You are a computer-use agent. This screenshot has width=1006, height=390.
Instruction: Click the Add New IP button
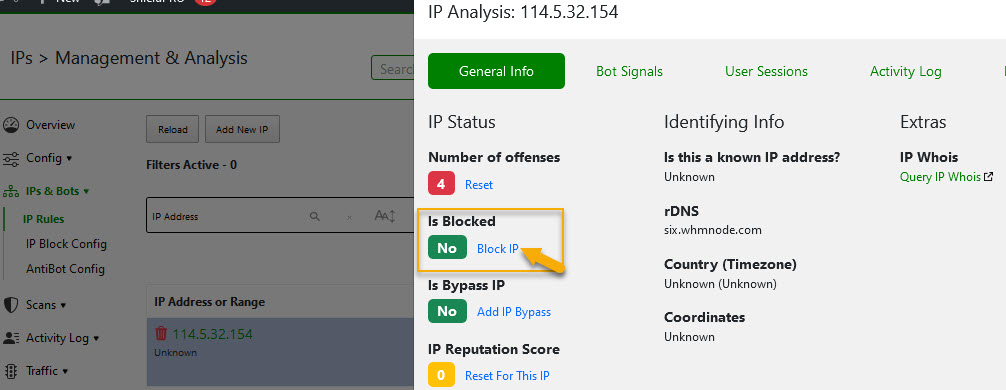(x=242, y=130)
